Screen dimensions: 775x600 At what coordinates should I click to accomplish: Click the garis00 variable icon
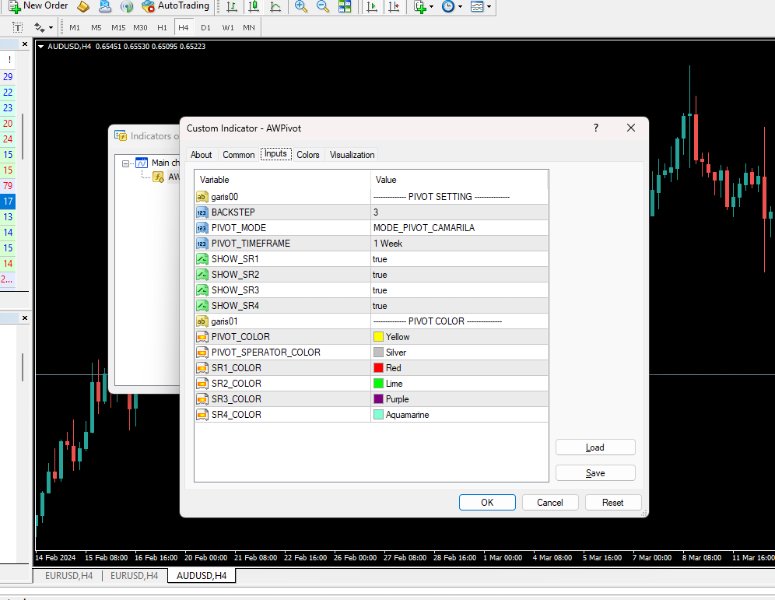click(x=202, y=197)
